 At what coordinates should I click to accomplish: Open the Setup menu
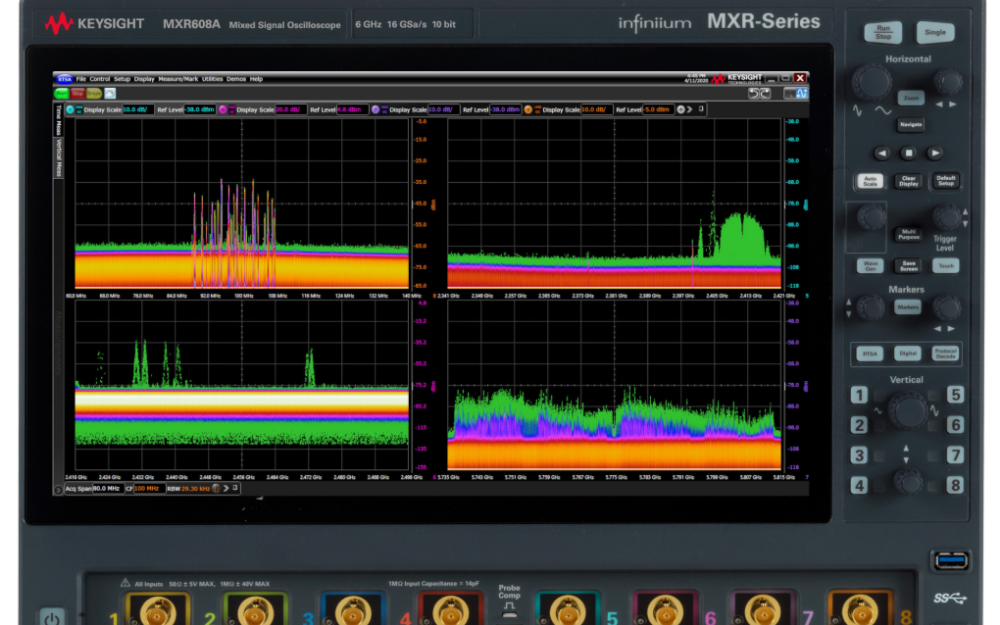coord(122,79)
